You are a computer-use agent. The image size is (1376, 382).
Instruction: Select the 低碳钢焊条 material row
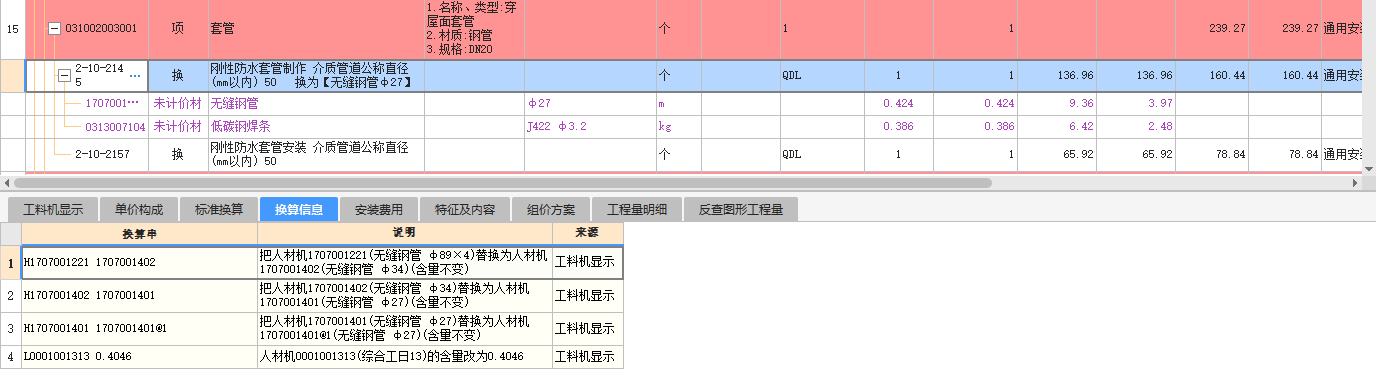click(680, 127)
